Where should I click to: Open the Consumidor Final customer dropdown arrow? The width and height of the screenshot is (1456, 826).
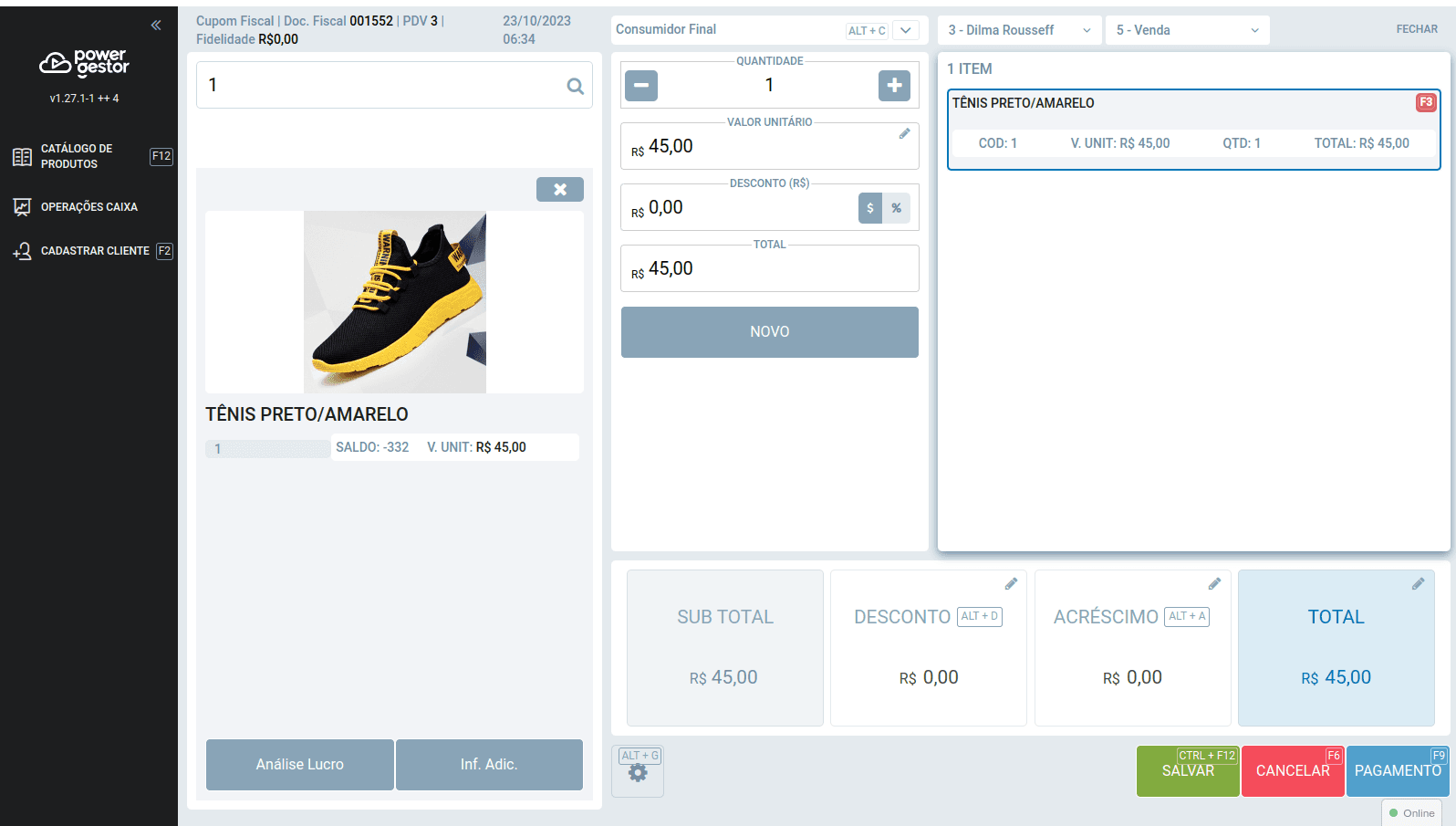click(906, 30)
